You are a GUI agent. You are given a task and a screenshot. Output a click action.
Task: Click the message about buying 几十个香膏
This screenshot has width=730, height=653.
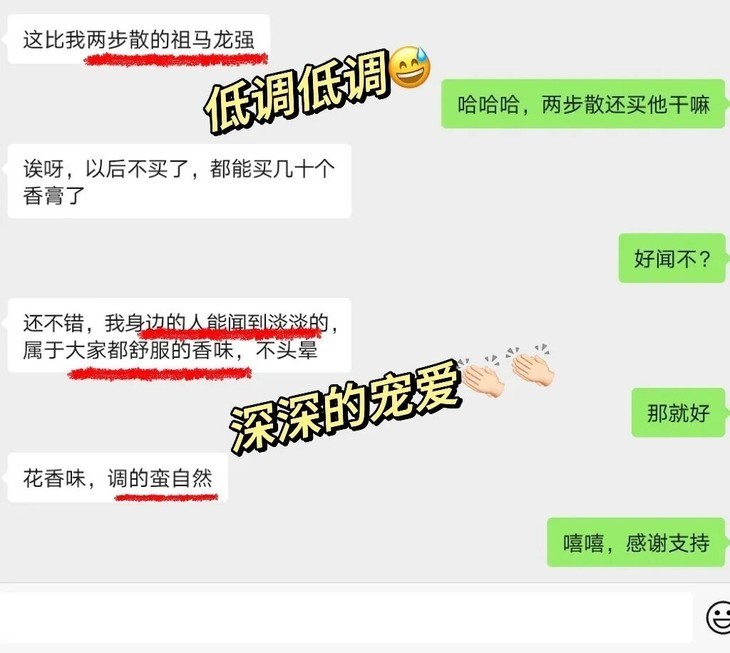(179, 181)
